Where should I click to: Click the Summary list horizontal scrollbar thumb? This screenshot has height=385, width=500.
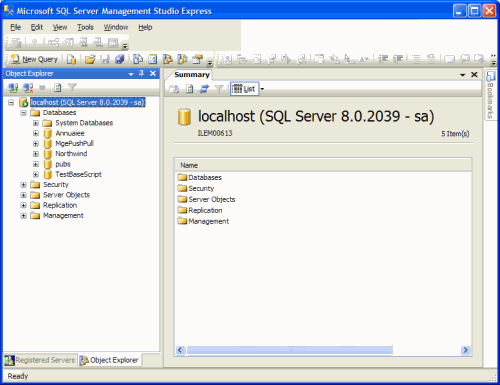coord(289,350)
